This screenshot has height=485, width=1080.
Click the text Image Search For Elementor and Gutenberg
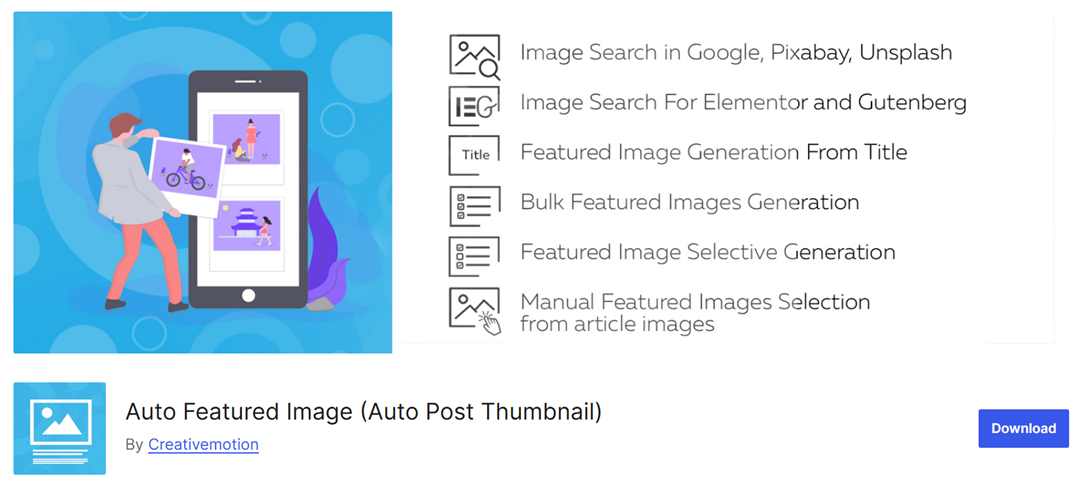(743, 102)
